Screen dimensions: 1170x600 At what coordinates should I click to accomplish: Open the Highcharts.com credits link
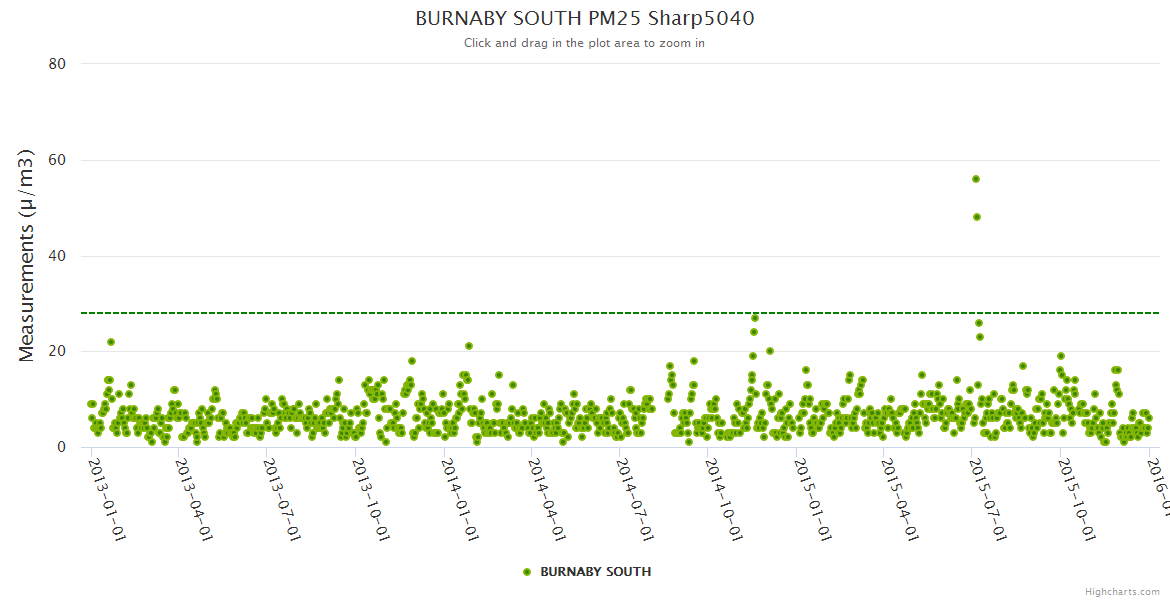coord(1124,592)
